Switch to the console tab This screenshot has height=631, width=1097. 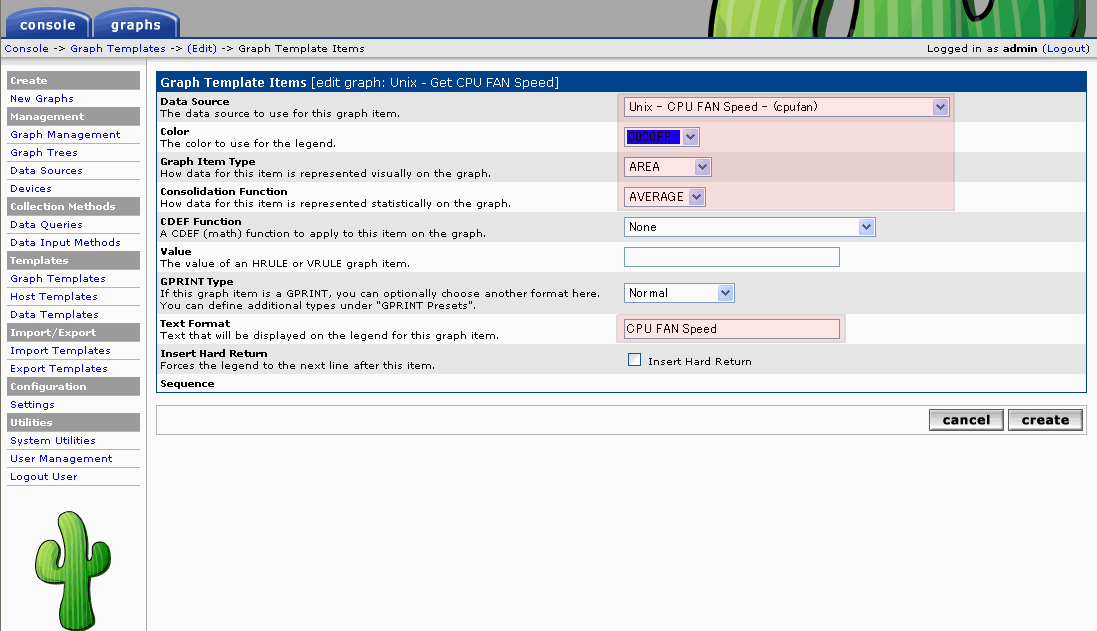point(47,24)
